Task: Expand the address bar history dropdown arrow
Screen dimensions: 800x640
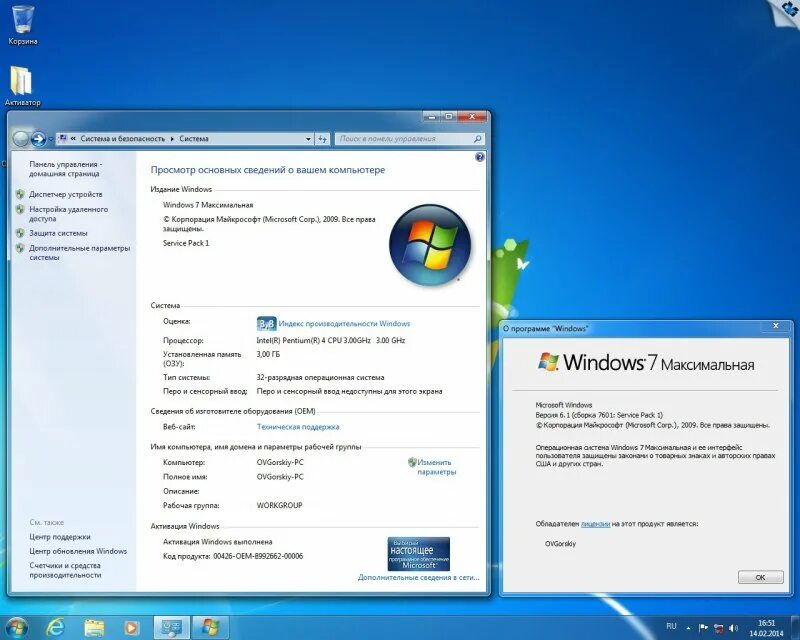Action: 308,139
